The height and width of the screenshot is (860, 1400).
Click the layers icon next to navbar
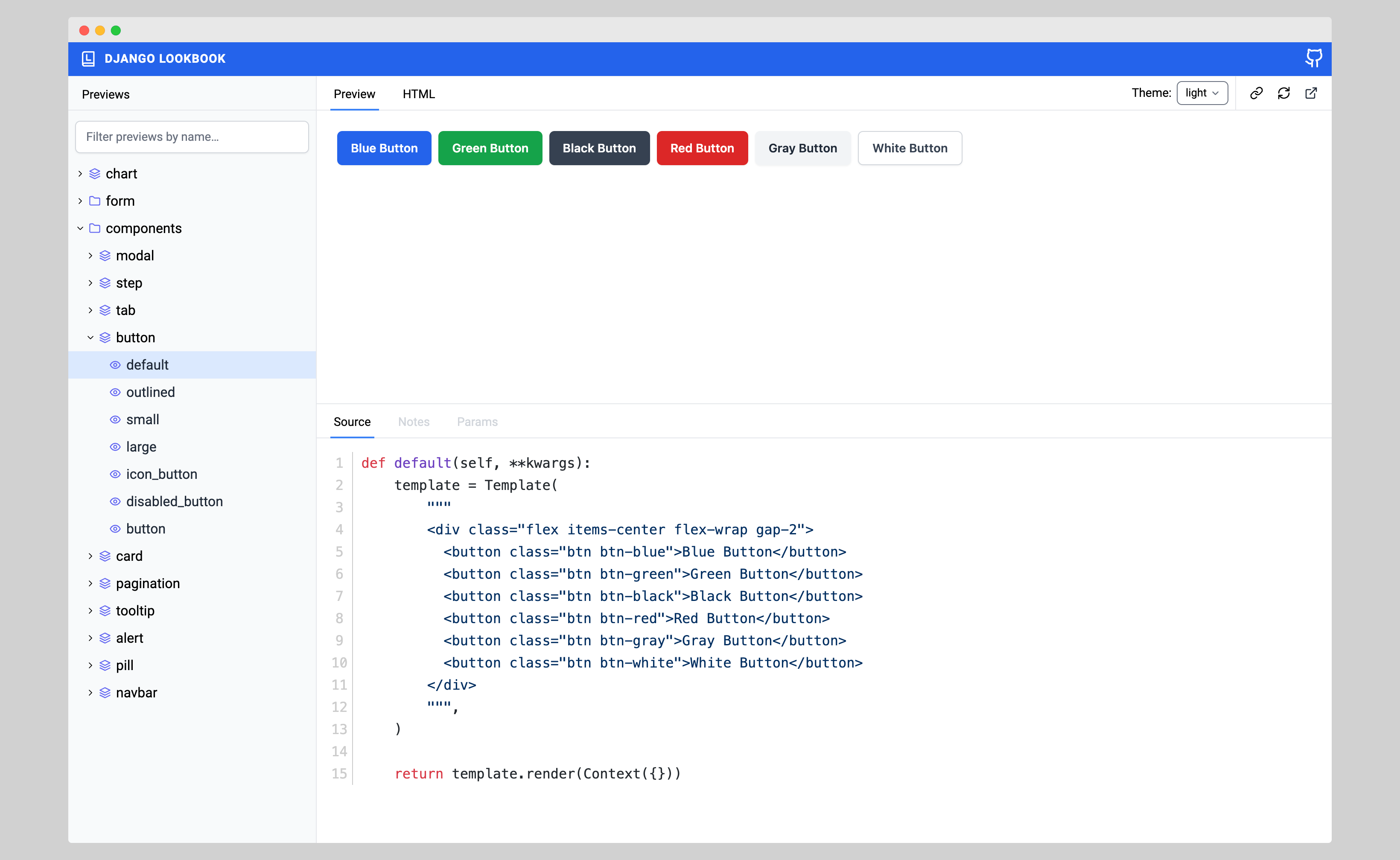pyautogui.click(x=104, y=692)
